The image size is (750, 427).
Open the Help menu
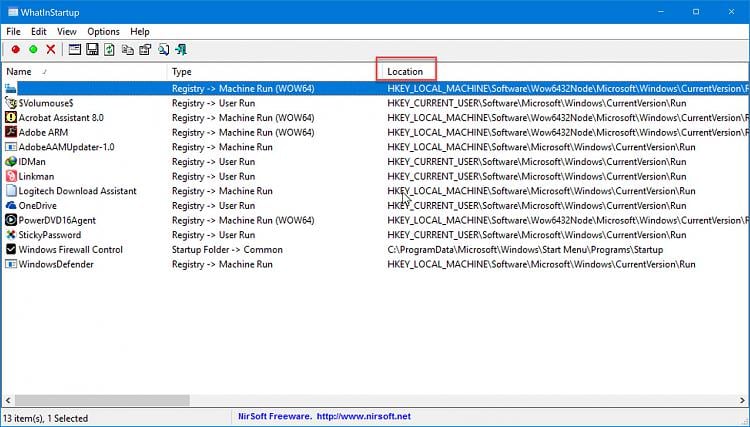140,32
